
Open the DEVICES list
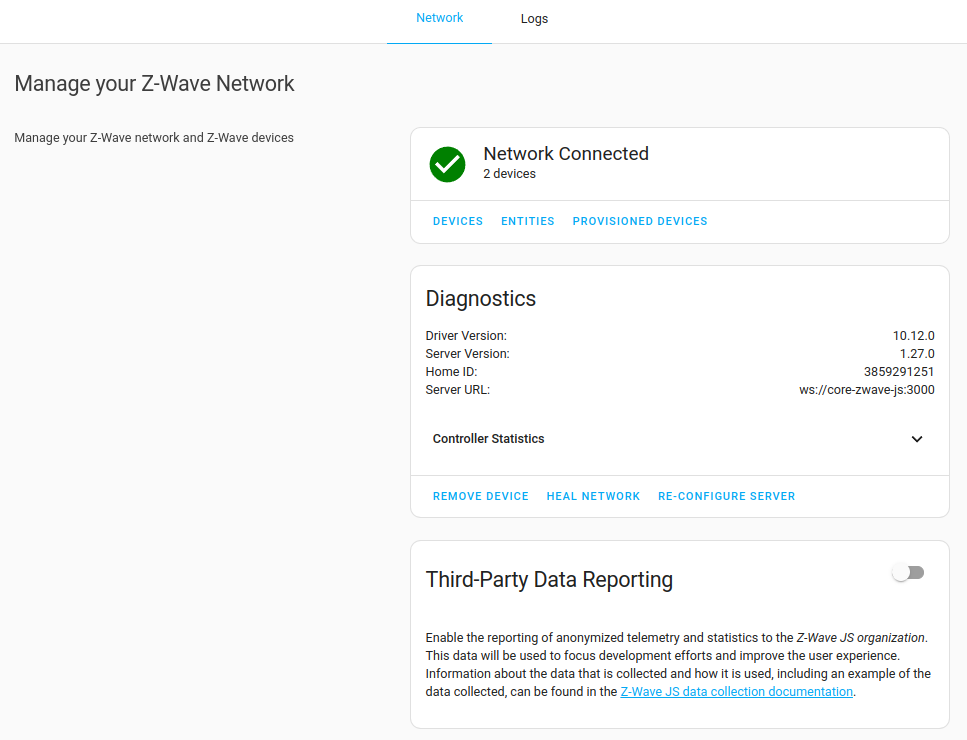457,221
